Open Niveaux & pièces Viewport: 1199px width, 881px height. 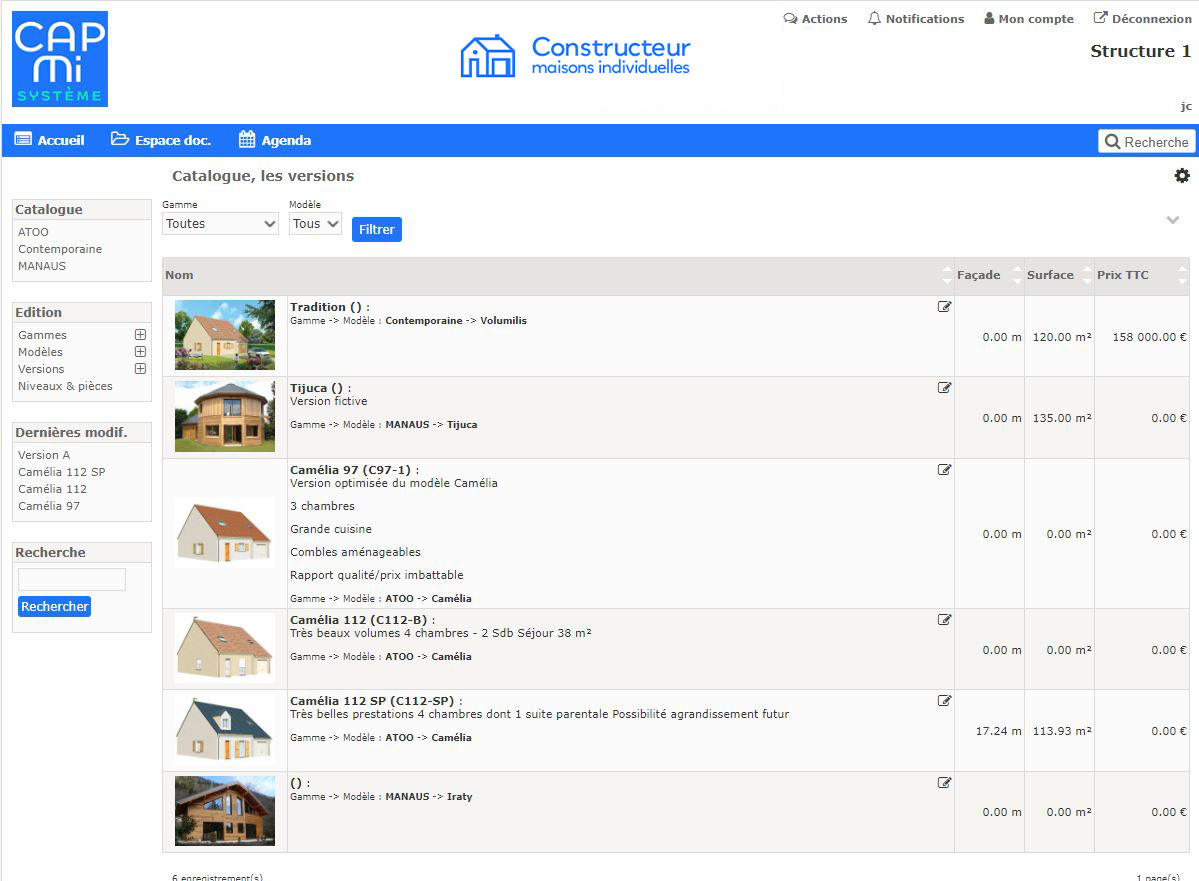click(x=65, y=386)
